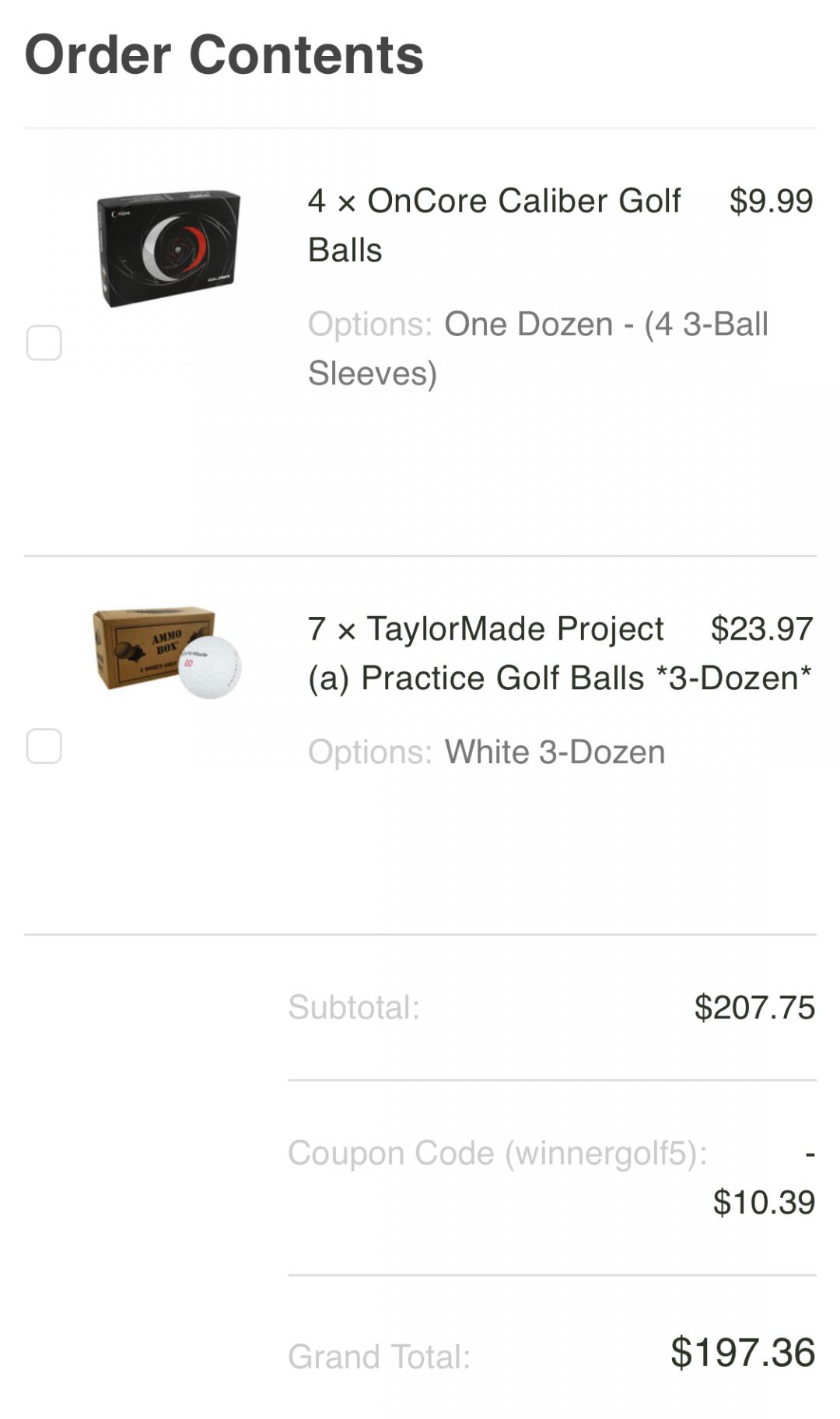Click the $23.97 item price
Screen dimensions: 840x1419
coord(761,629)
